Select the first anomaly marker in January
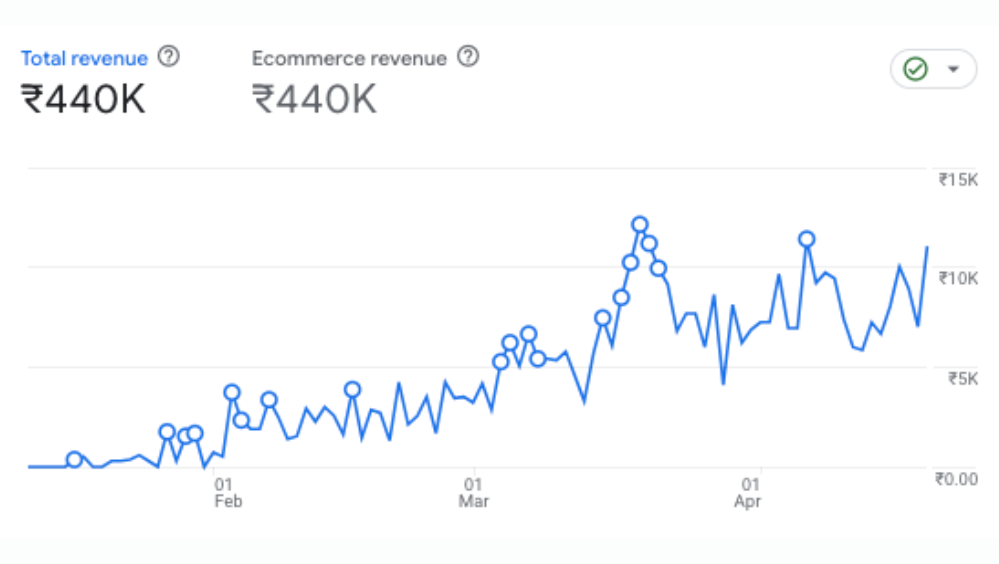 point(74,459)
